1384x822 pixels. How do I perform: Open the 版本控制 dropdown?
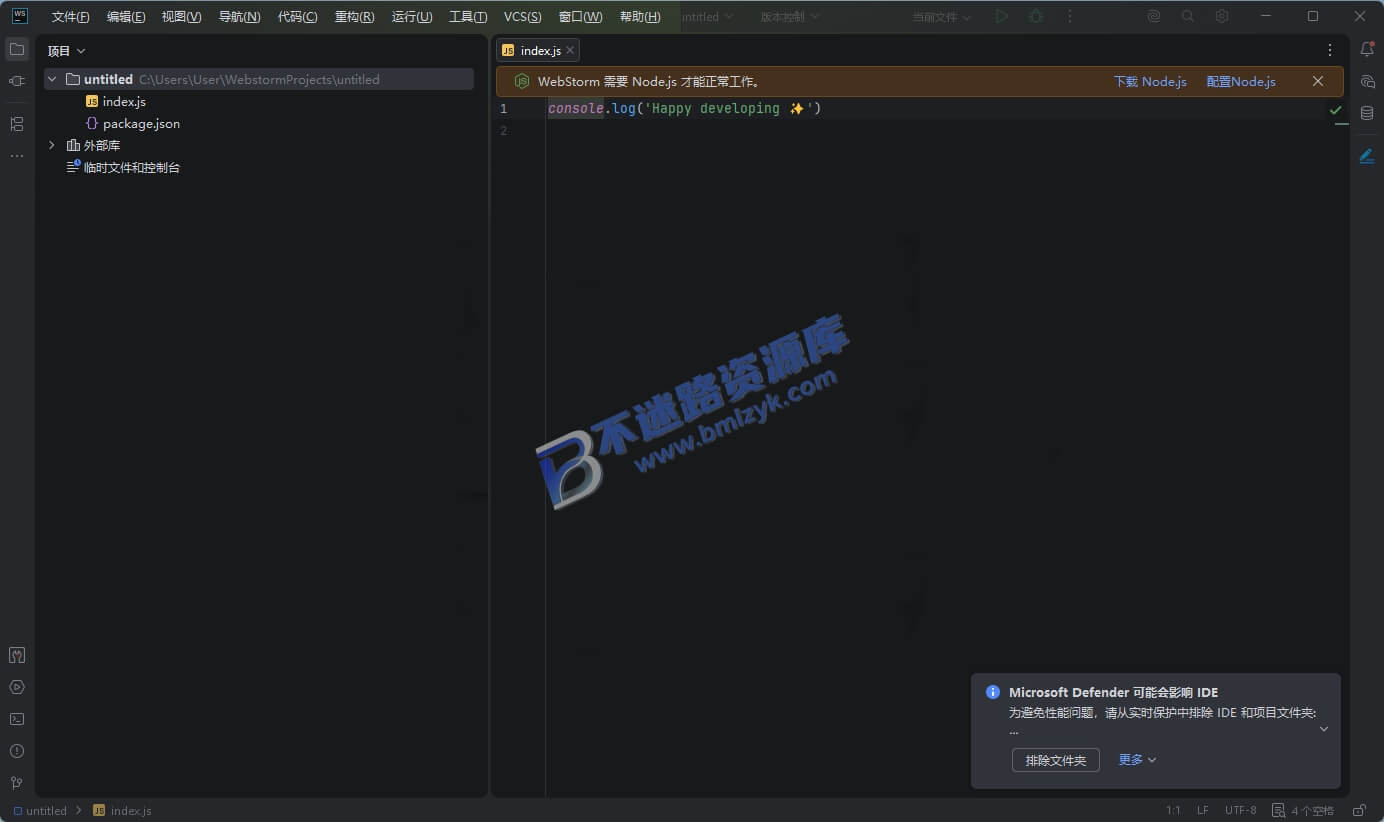(790, 16)
